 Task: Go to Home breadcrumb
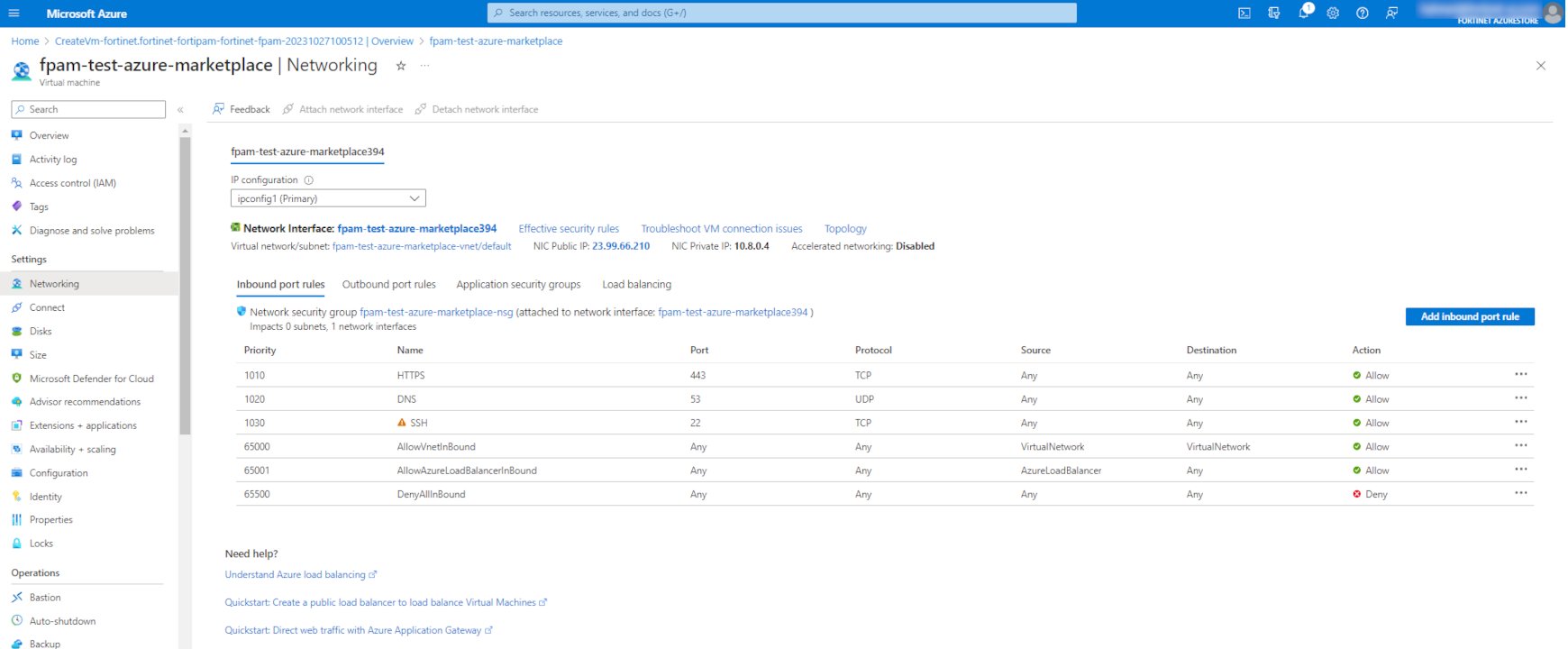(25, 41)
